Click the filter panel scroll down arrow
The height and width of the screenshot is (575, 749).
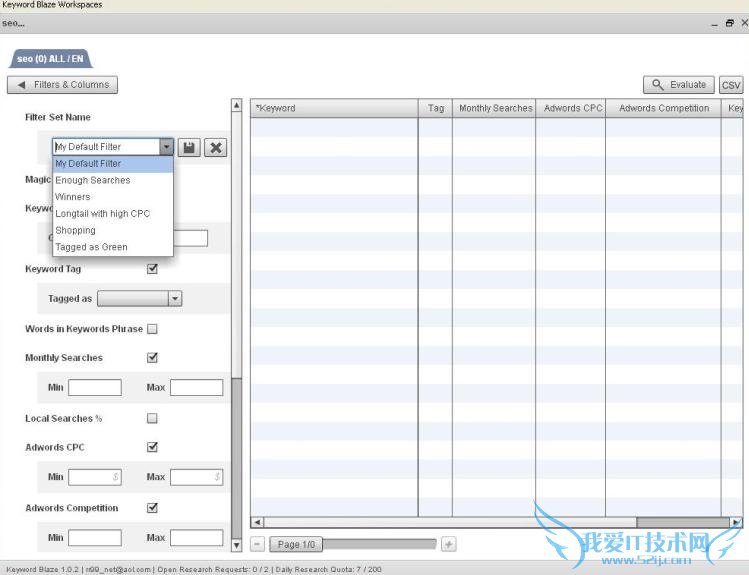(x=236, y=545)
